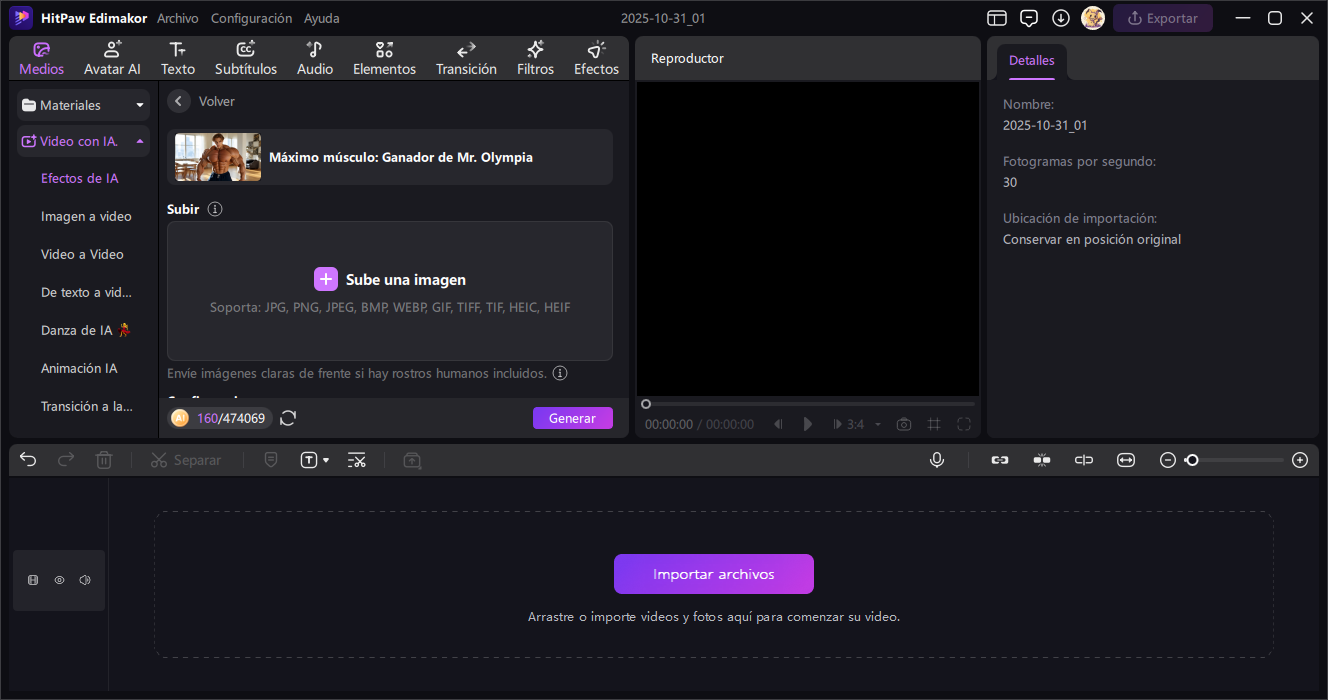The width and height of the screenshot is (1328, 700).
Task: Click the zoom-in plus icon on timeline
Action: 1300,460
